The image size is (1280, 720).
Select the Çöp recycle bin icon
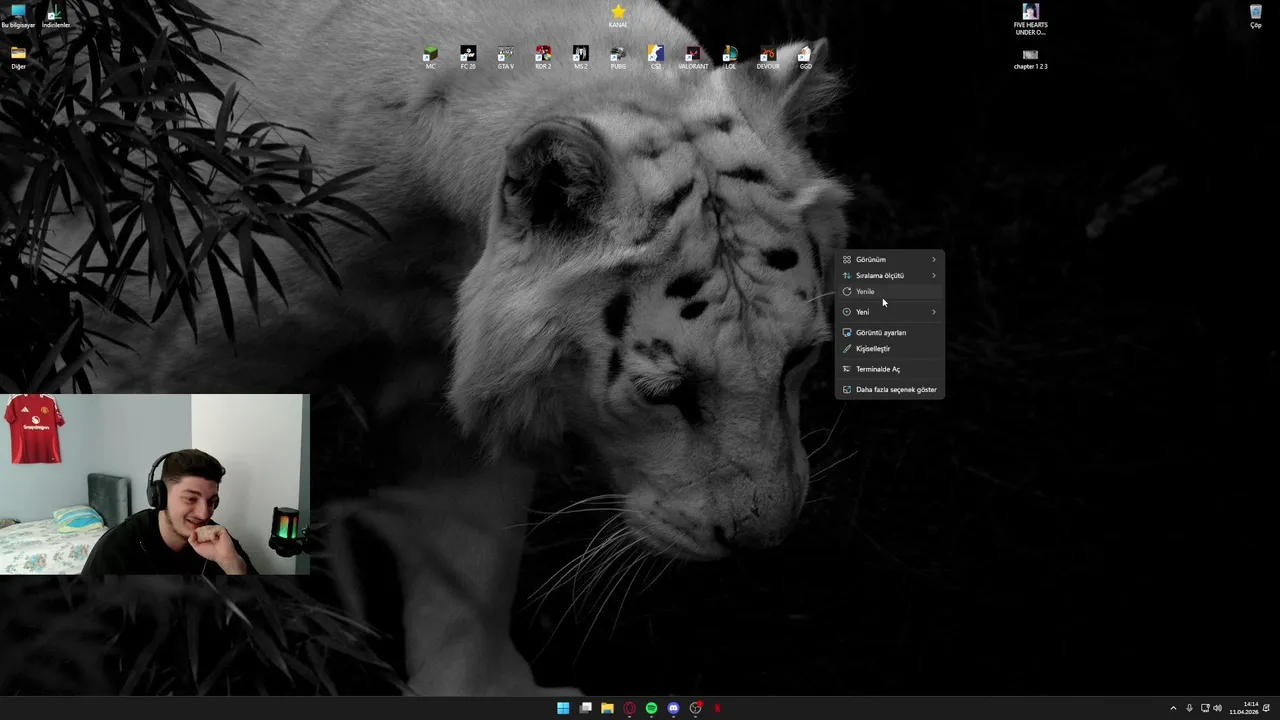[1256, 16]
